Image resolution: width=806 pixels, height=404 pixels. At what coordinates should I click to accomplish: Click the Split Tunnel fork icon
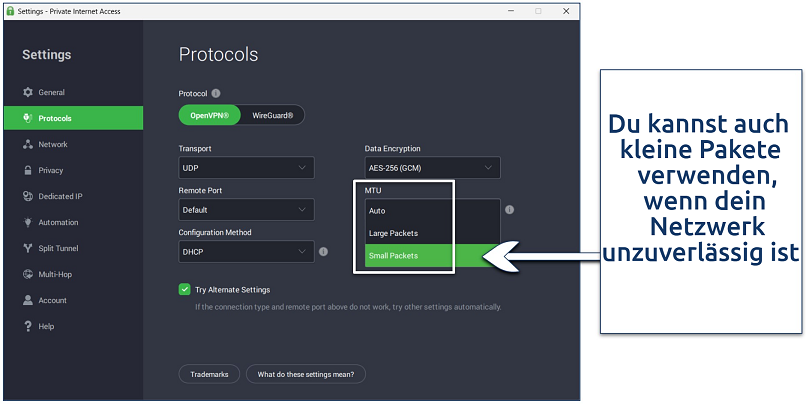[28, 248]
